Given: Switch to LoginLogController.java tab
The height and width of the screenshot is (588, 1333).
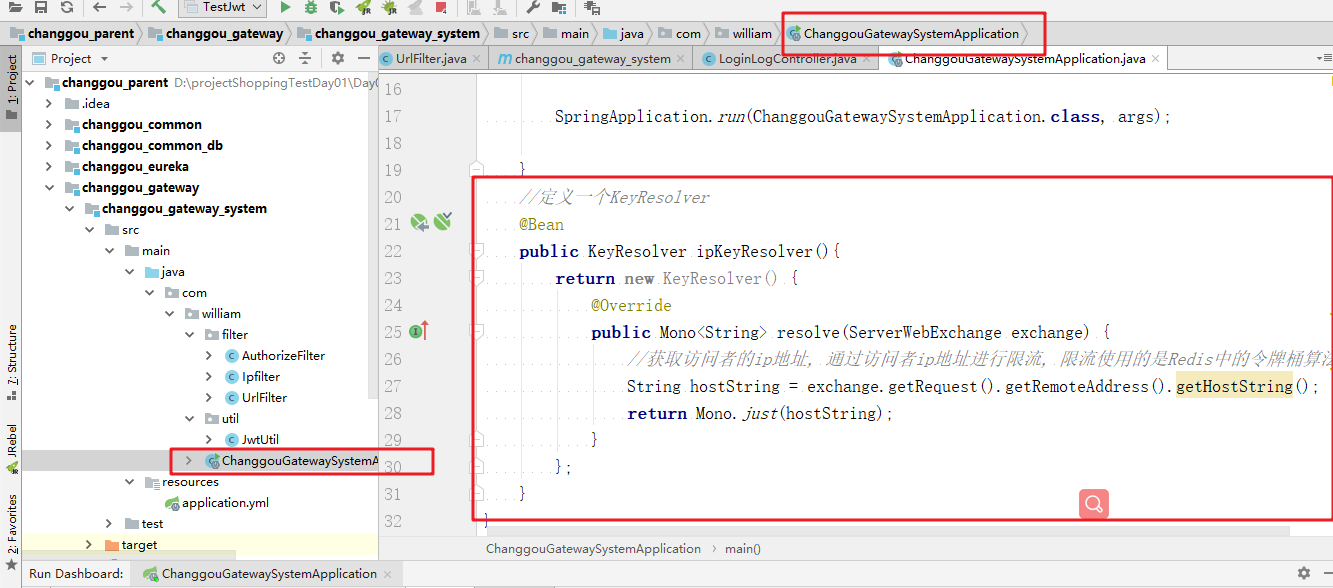Looking at the screenshot, I should coord(787,59).
